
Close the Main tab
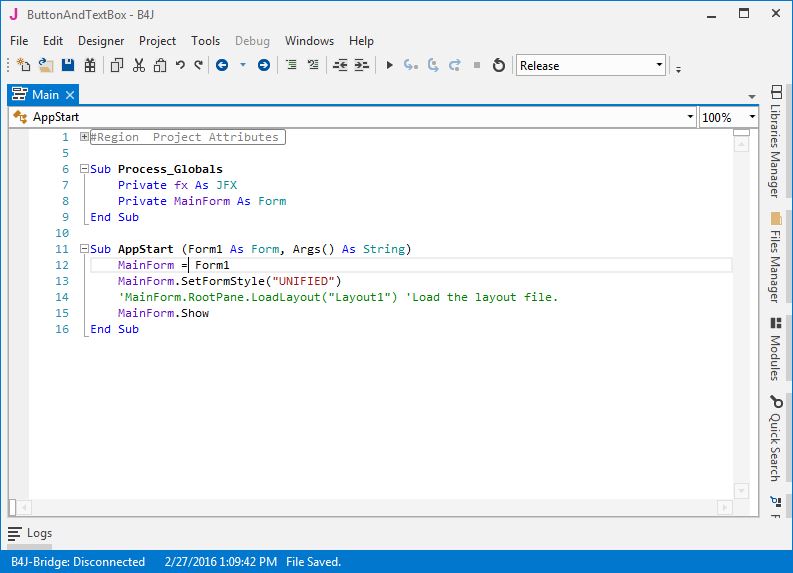coord(70,95)
